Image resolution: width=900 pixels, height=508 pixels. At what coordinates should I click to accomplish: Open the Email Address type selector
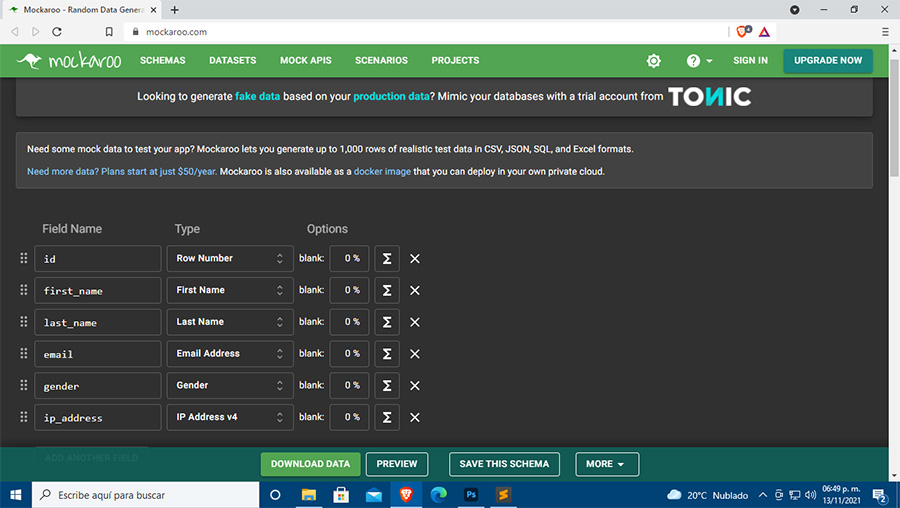pyautogui.click(x=229, y=354)
